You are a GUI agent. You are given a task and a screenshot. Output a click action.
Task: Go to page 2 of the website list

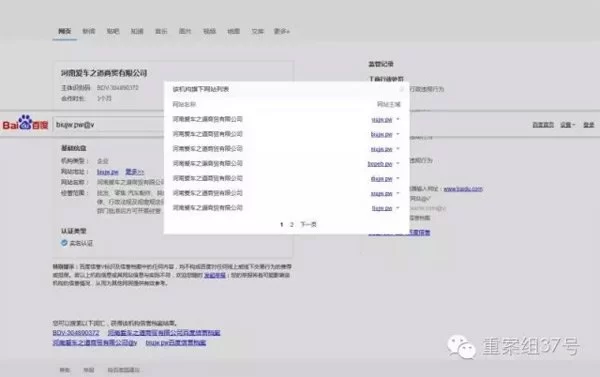292,225
